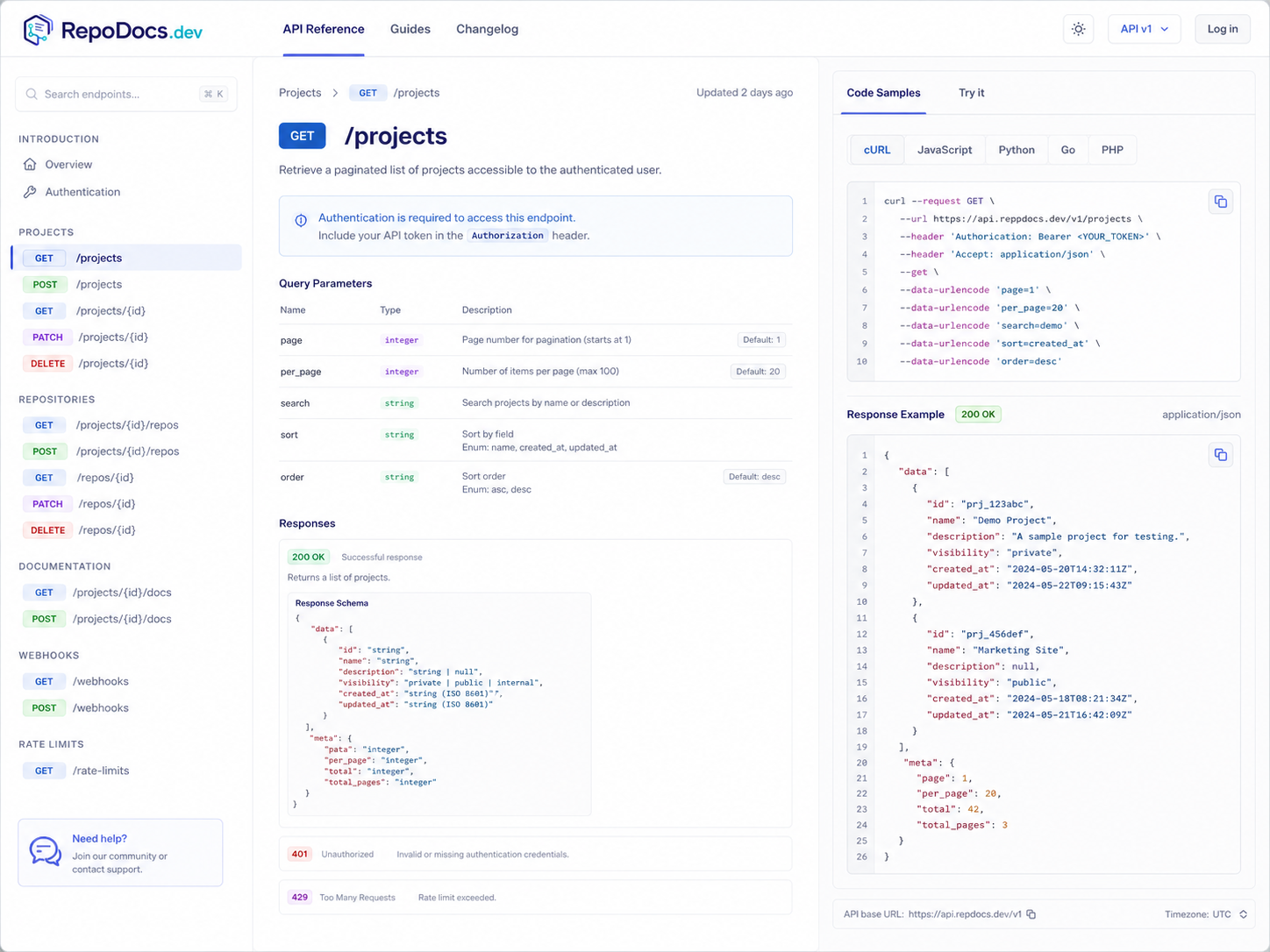Open GET /projects/{id} endpoint

pyautogui.click(x=84, y=310)
